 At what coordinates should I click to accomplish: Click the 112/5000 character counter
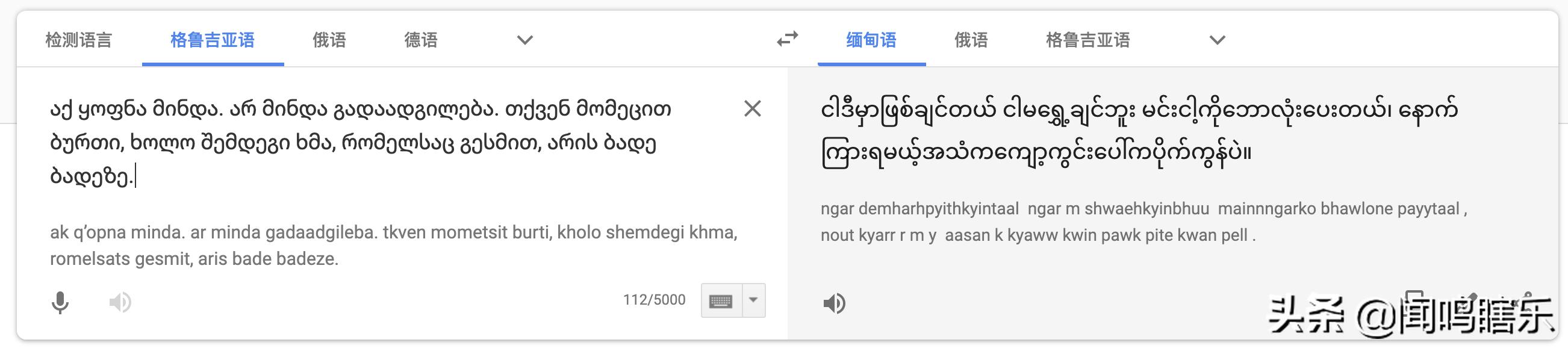pyautogui.click(x=653, y=299)
